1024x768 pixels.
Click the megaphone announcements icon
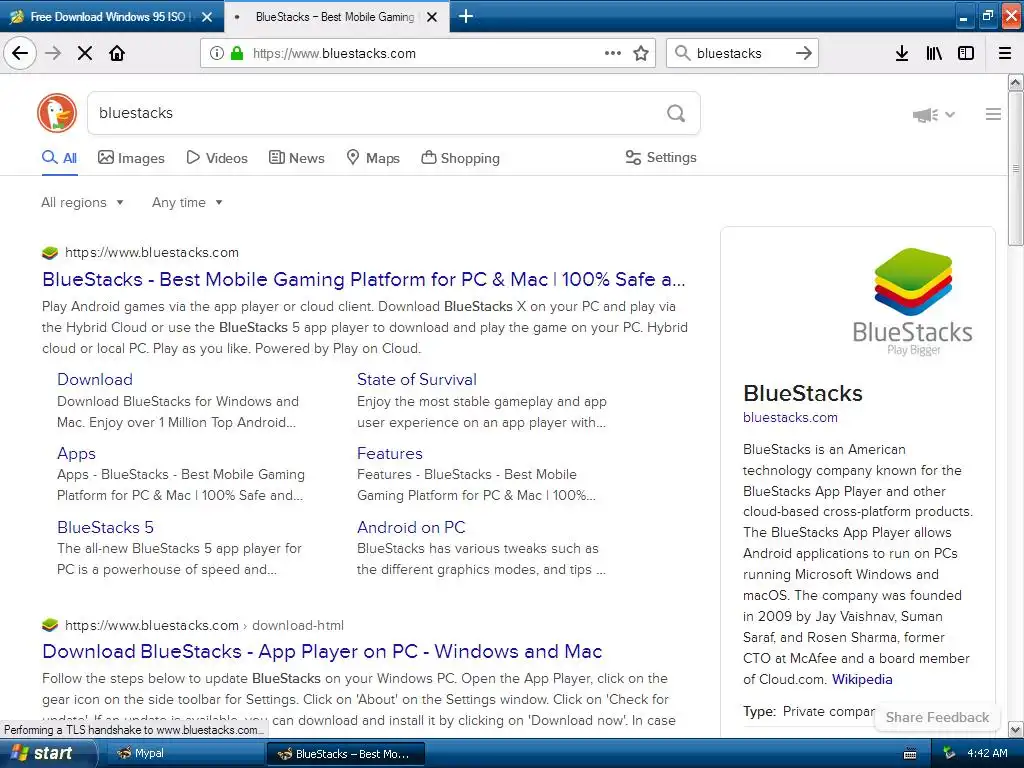[x=925, y=115]
